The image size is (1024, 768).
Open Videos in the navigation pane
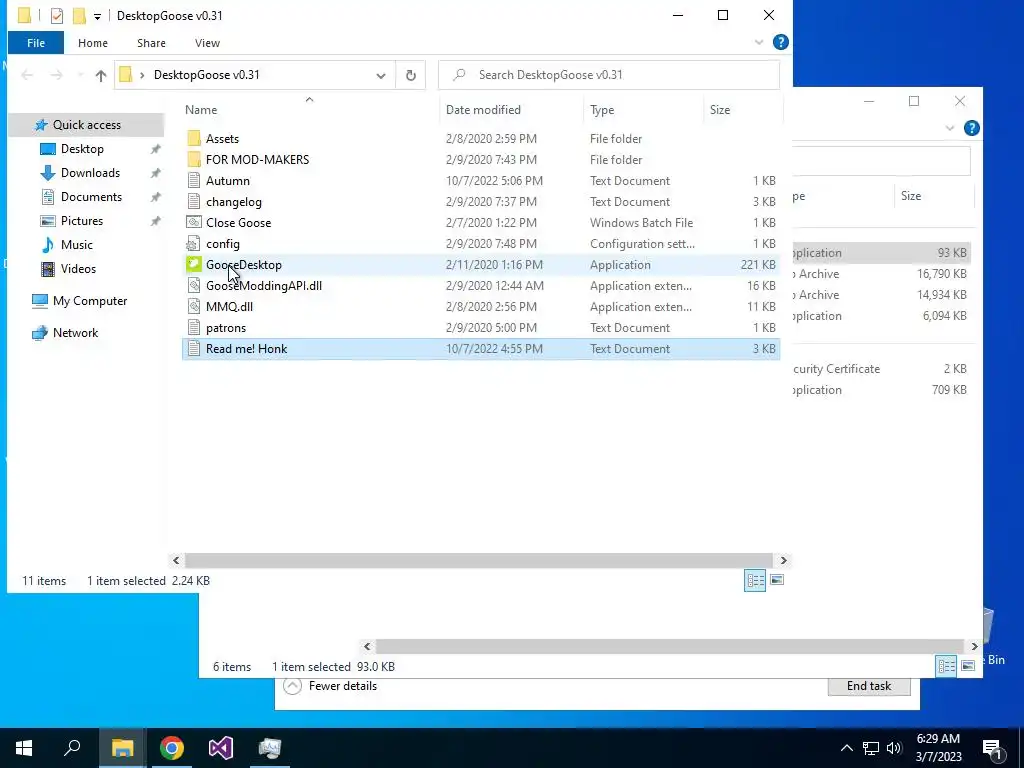[78, 269]
